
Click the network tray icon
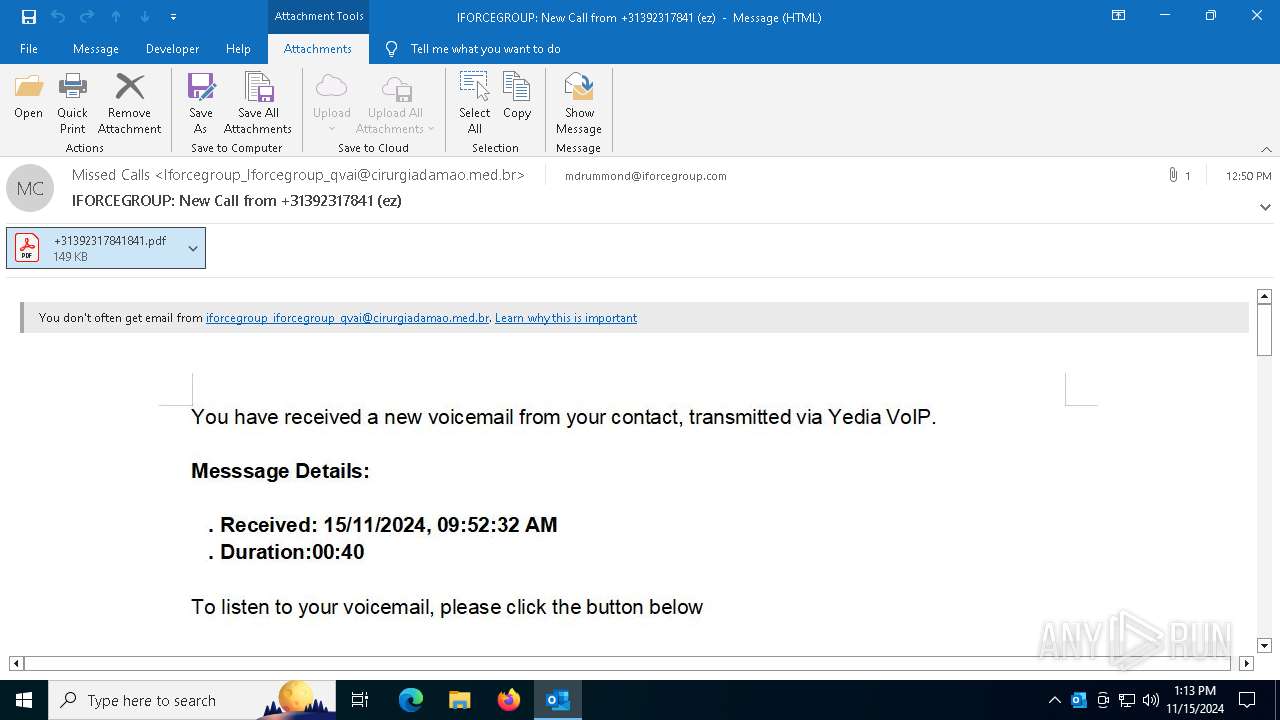(1127, 700)
